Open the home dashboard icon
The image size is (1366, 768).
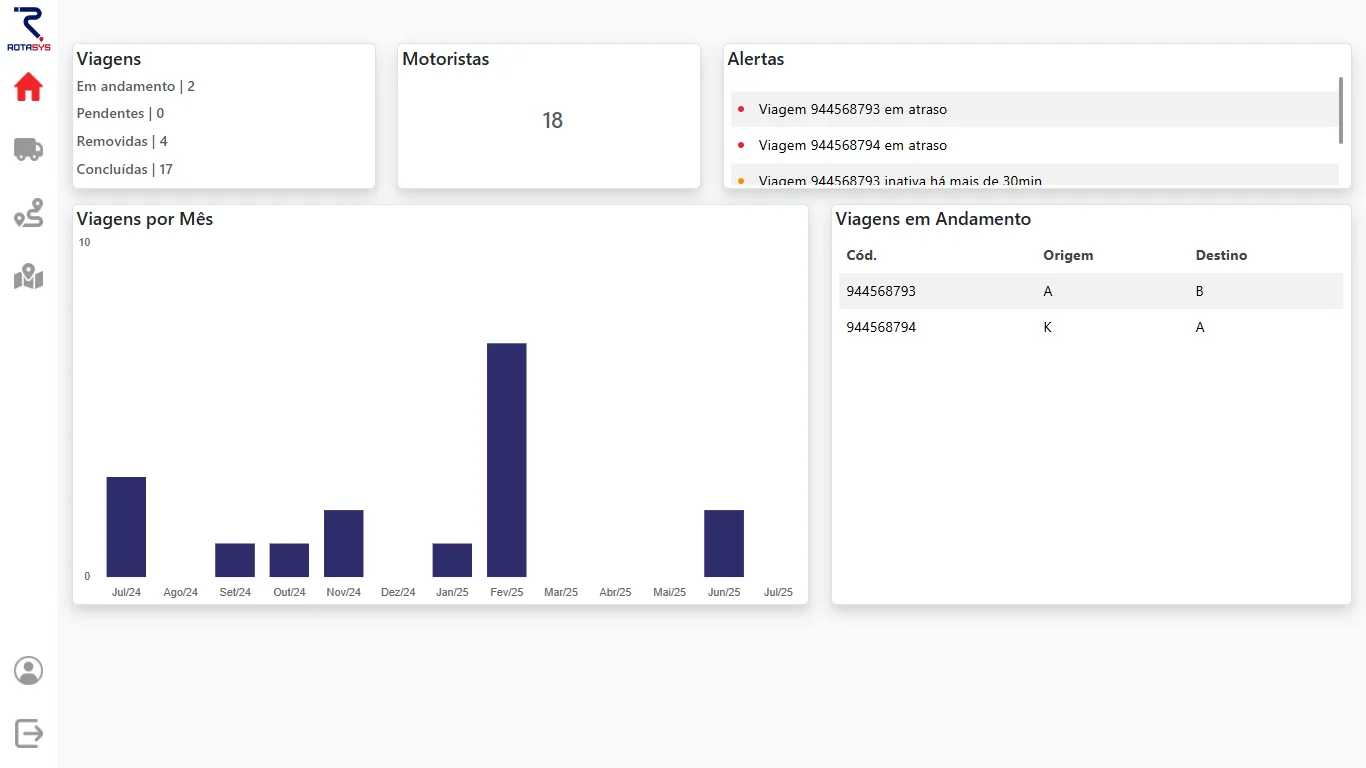(x=28, y=88)
